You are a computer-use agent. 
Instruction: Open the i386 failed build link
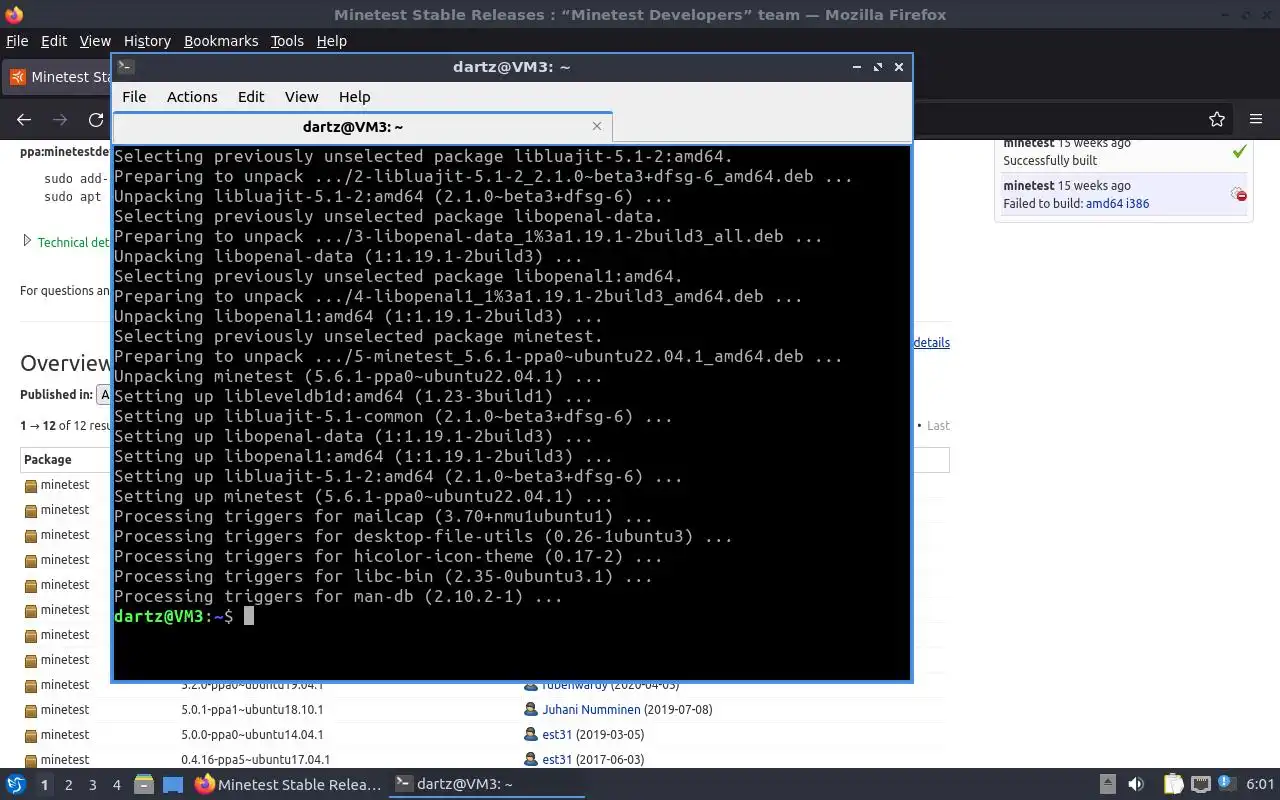pyautogui.click(x=1138, y=204)
